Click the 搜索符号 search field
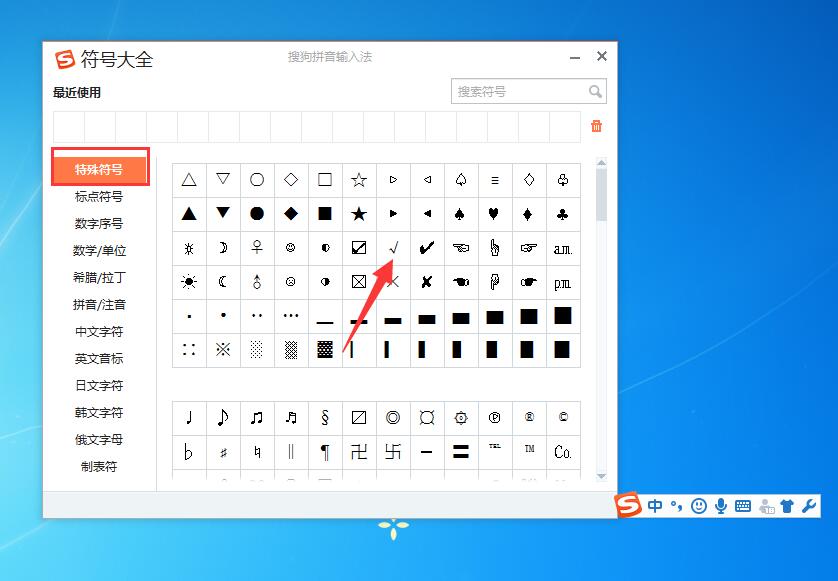838x581 pixels. pyautogui.click(x=518, y=92)
